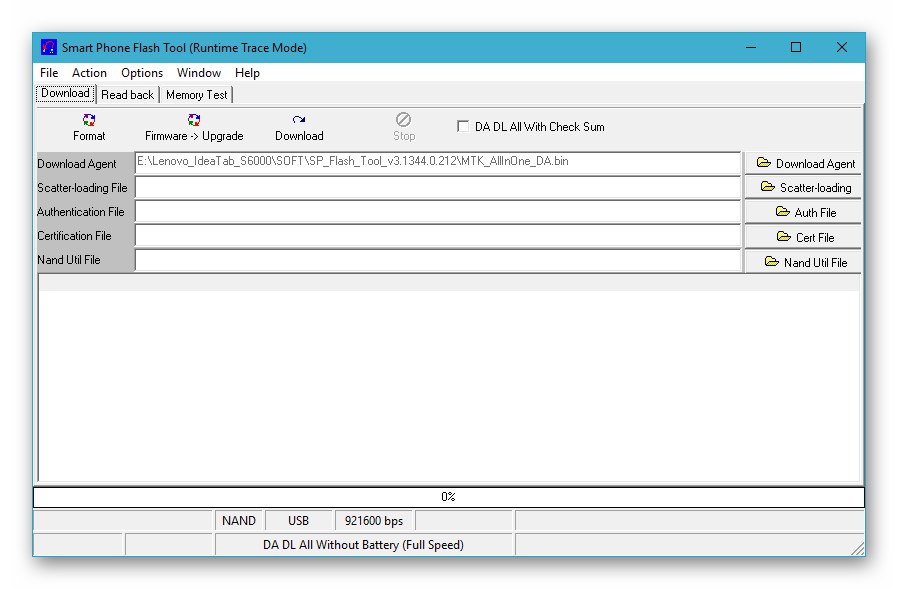
Task: Click the Auth File button
Action: 803,212
